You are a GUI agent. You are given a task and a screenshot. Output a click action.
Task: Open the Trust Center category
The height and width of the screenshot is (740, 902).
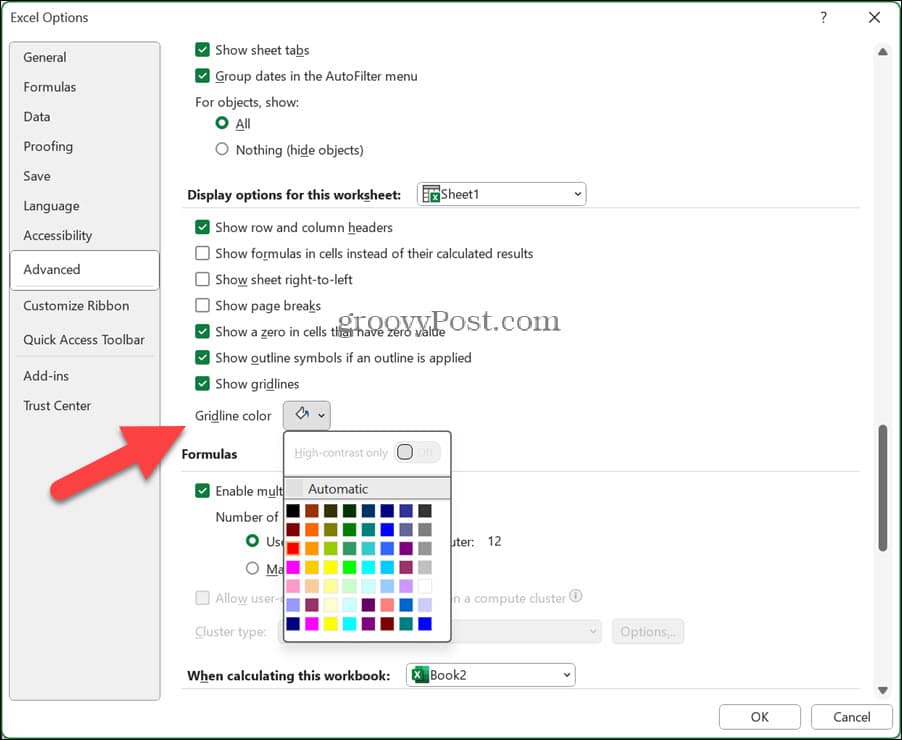[57, 406]
